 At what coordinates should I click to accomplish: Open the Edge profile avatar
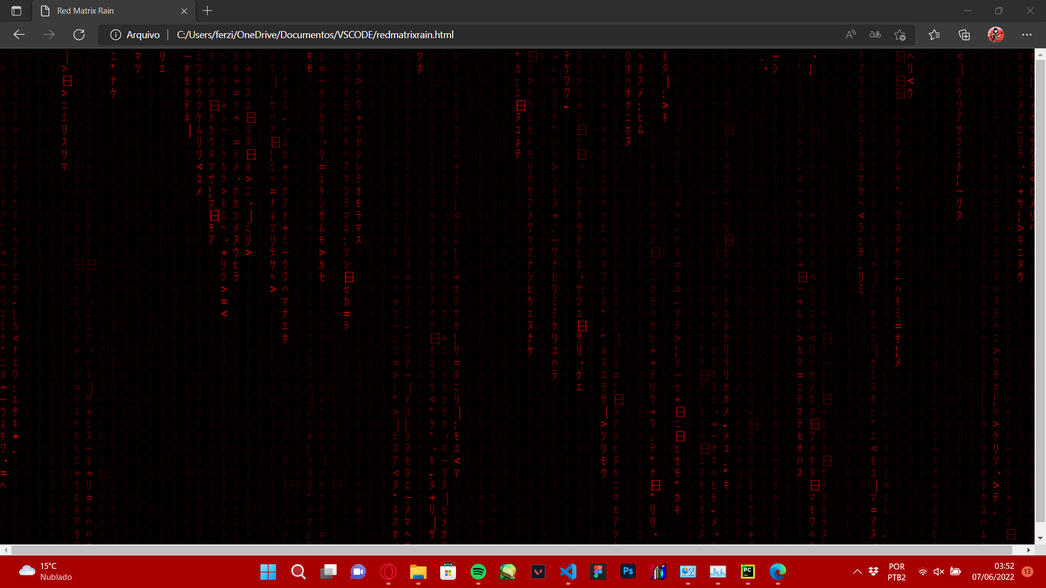995,35
